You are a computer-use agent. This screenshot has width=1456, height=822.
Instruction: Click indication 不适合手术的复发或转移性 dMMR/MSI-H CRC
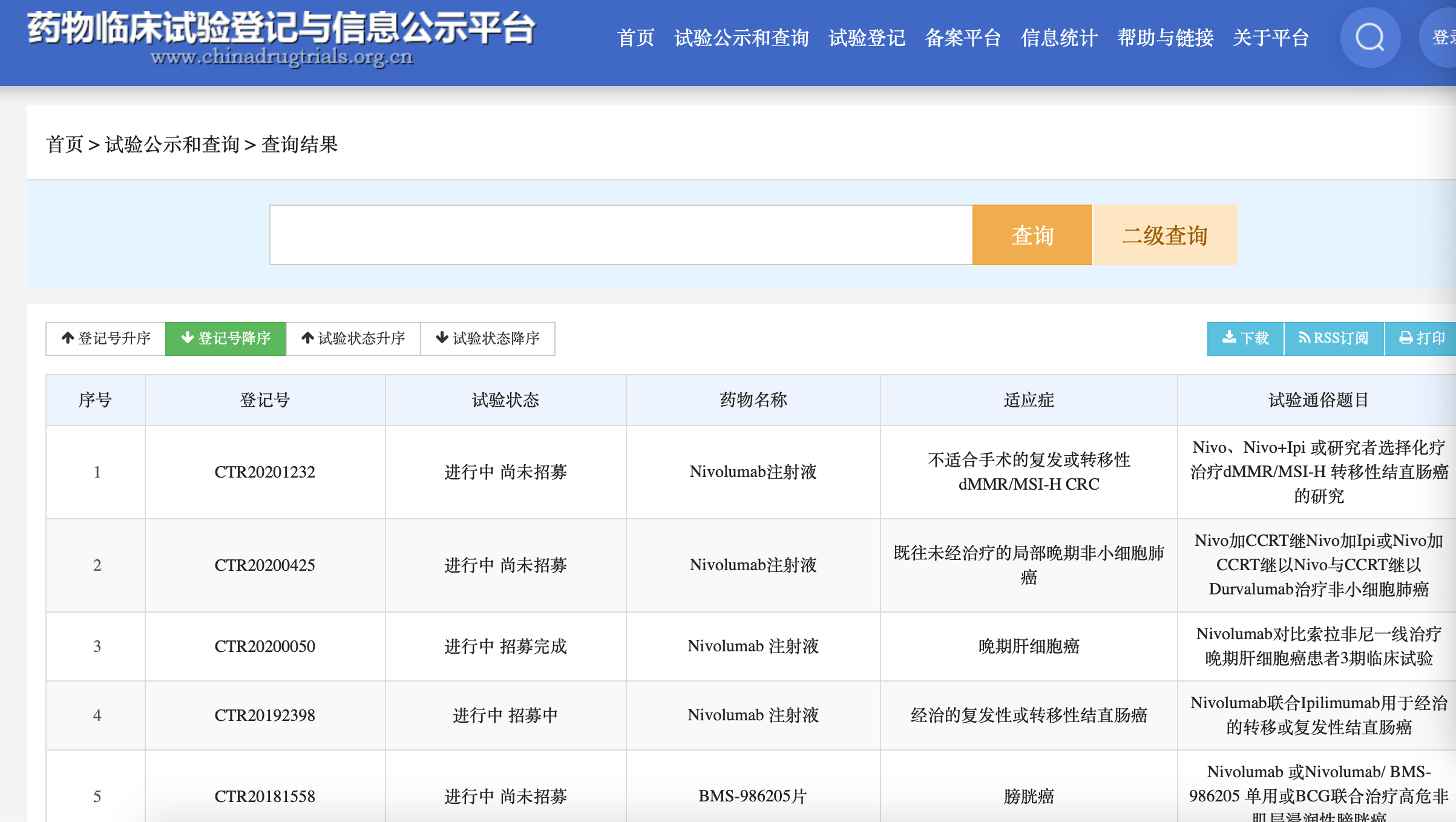(x=1029, y=472)
